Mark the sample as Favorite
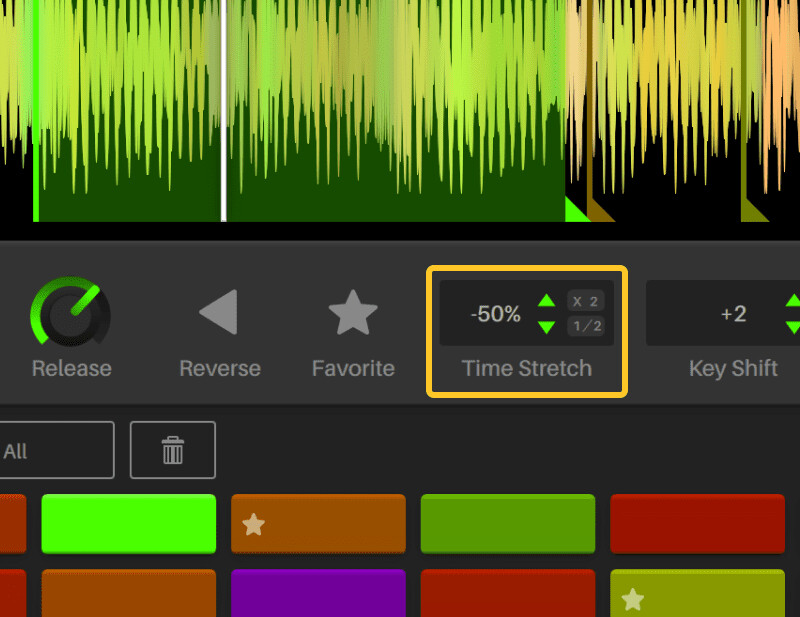This screenshot has height=617, width=800. 353,313
